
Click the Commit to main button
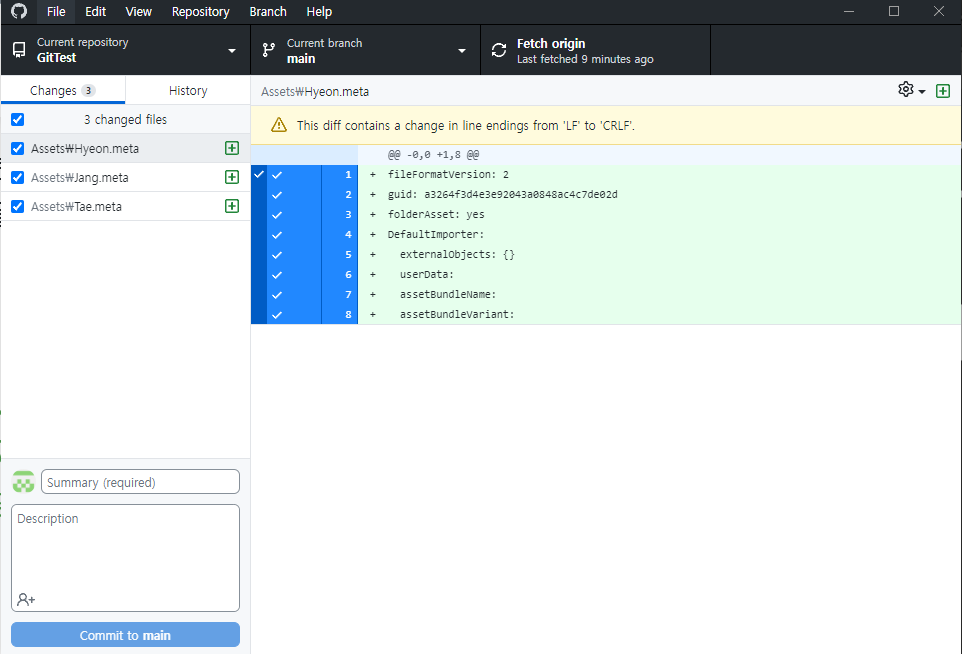tap(125, 635)
